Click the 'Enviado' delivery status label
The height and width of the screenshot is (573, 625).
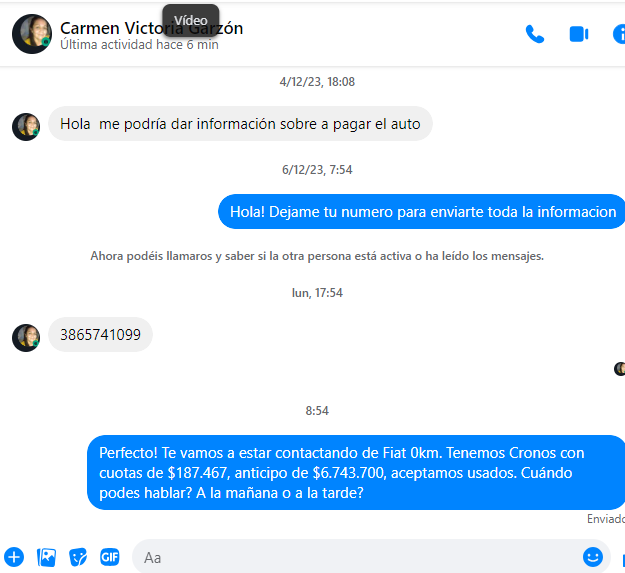pyautogui.click(x=605, y=519)
